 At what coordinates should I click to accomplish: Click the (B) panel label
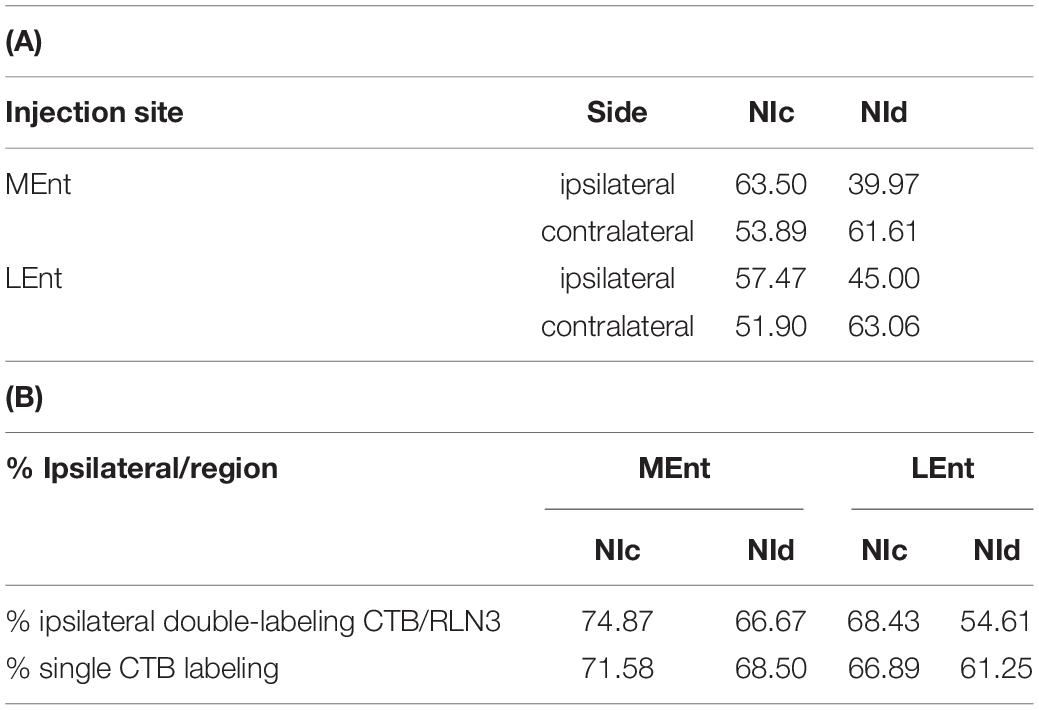tap(24, 397)
